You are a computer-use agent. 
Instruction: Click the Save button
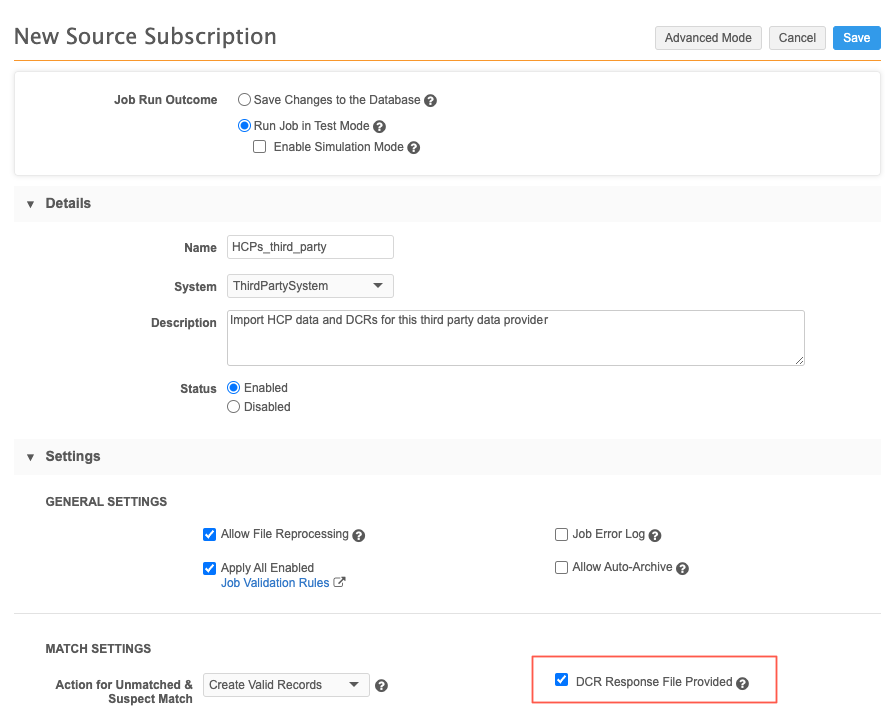[856, 38]
